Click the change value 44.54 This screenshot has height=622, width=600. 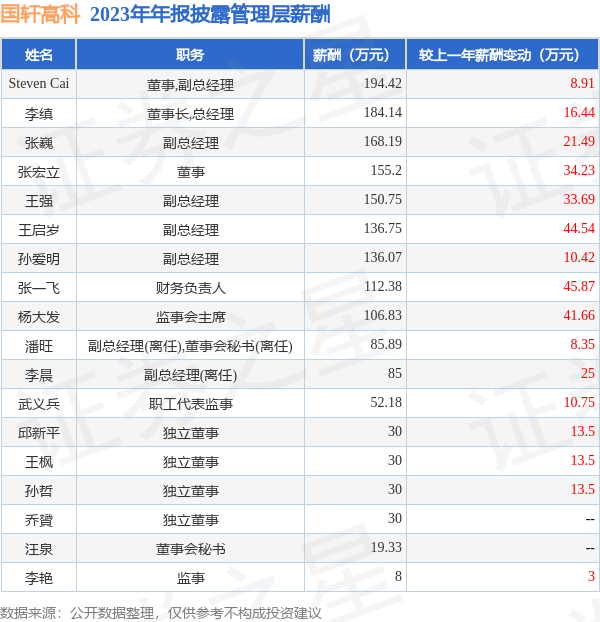click(579, 228)
